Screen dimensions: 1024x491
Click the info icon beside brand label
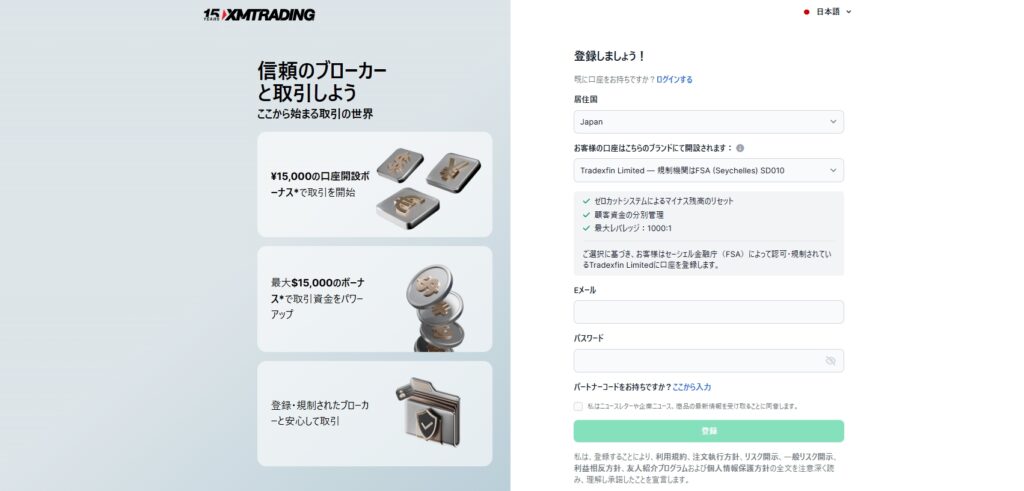740,148
